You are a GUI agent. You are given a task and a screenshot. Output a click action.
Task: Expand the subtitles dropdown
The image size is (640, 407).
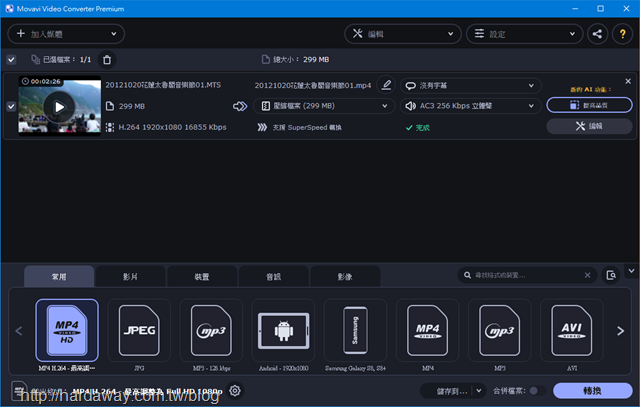coord(471,86)
